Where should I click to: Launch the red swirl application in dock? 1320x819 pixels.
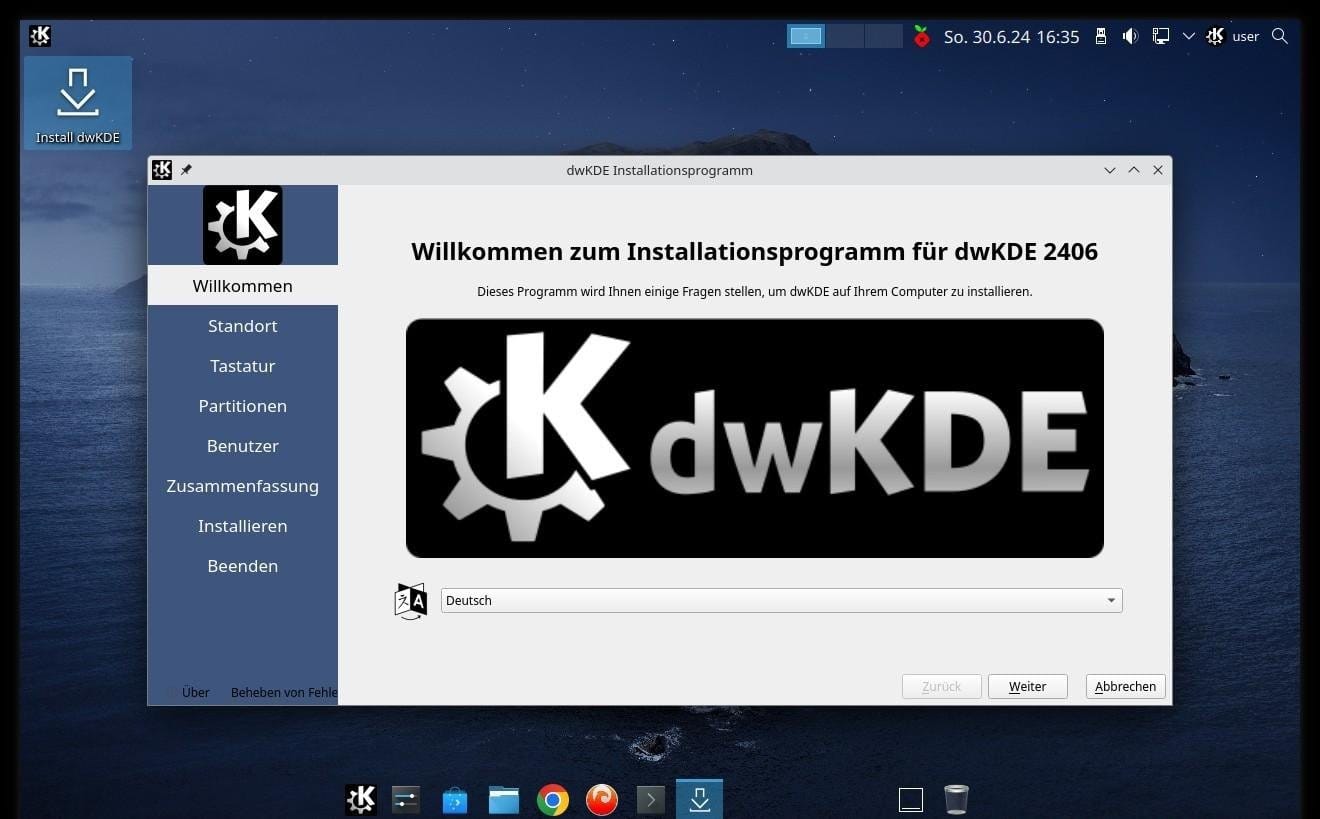[x=602, y=799]
